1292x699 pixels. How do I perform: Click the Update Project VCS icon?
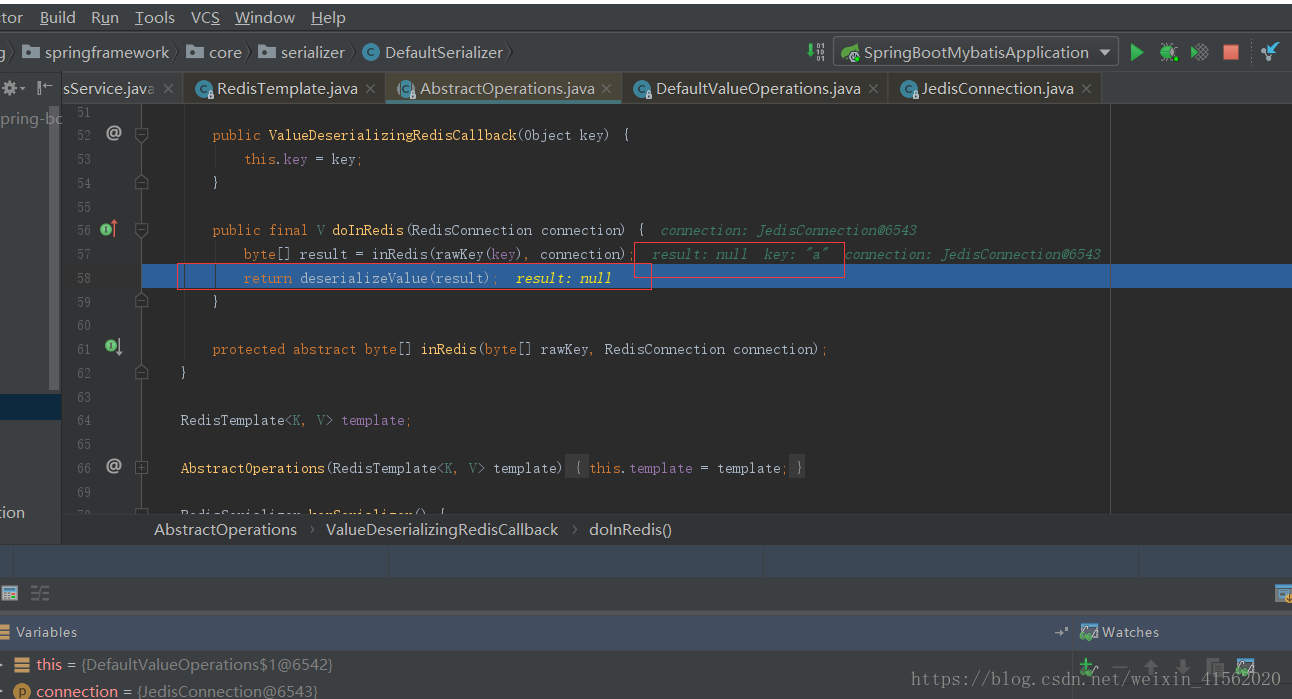[1270, 52]
